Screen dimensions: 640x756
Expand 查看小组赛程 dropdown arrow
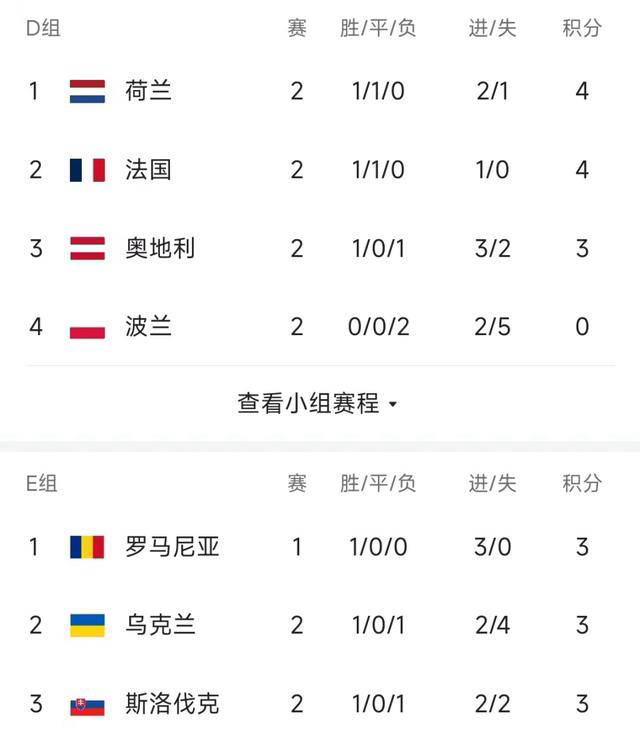tap(393, 405)
